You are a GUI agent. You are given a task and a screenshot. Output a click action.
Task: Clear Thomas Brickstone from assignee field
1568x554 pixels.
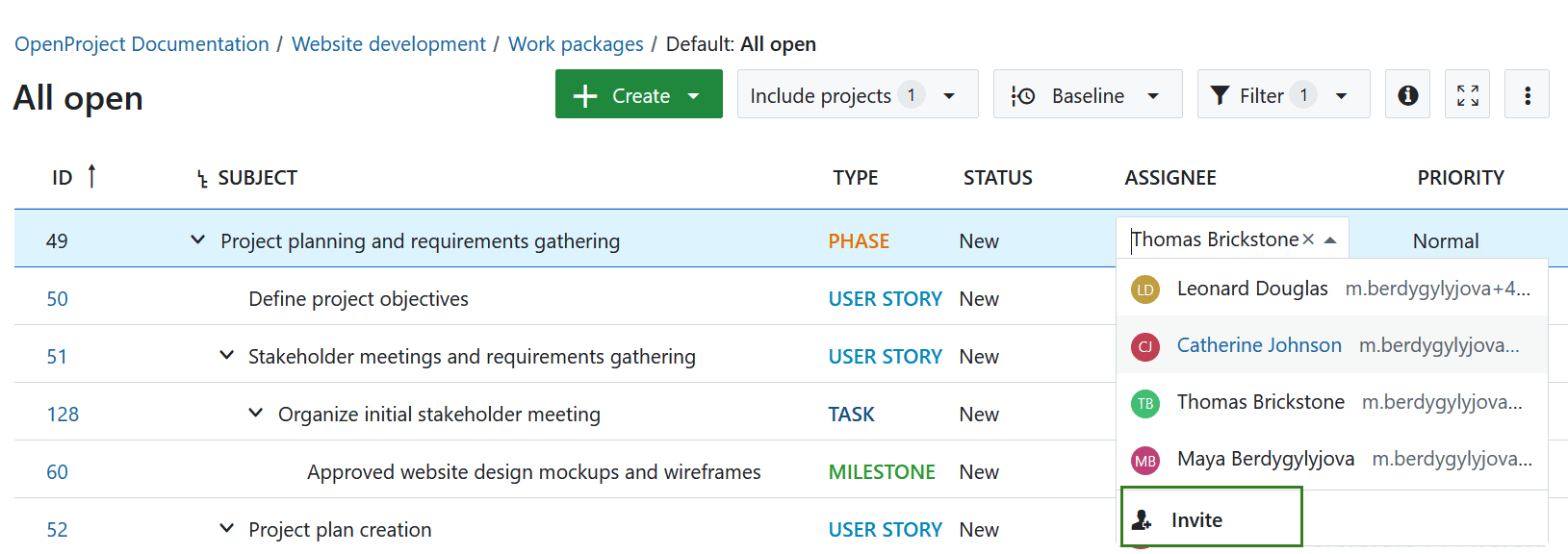[x=1308, y=239]
